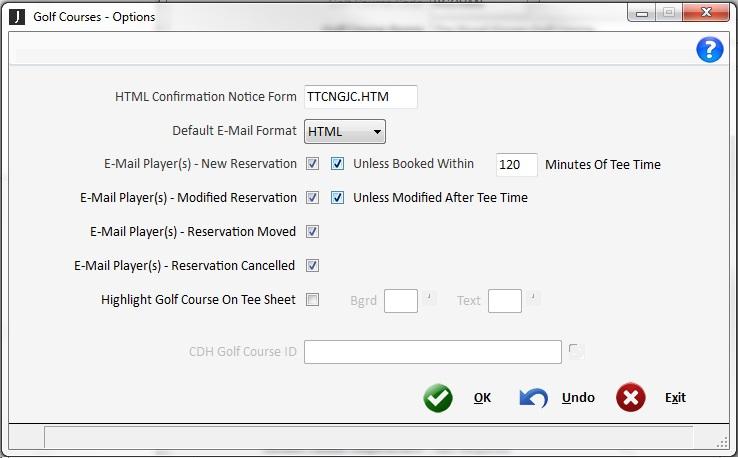Toggle E-Mail Player(s) - New Reservation checkbox
The height and width of the screenshot is (458, 738).
313,164
